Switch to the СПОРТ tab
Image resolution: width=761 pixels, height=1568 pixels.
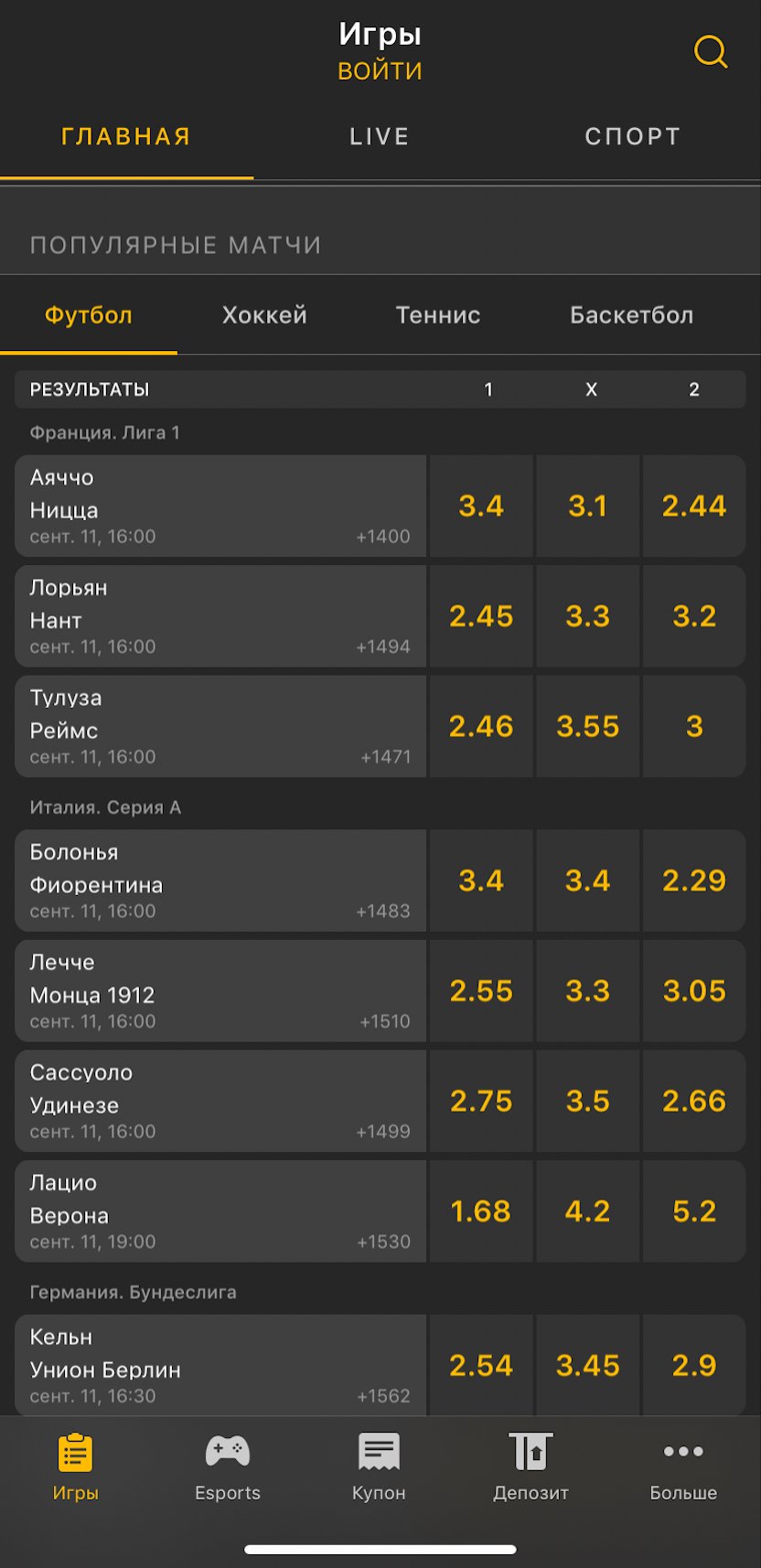coord(633,137)
